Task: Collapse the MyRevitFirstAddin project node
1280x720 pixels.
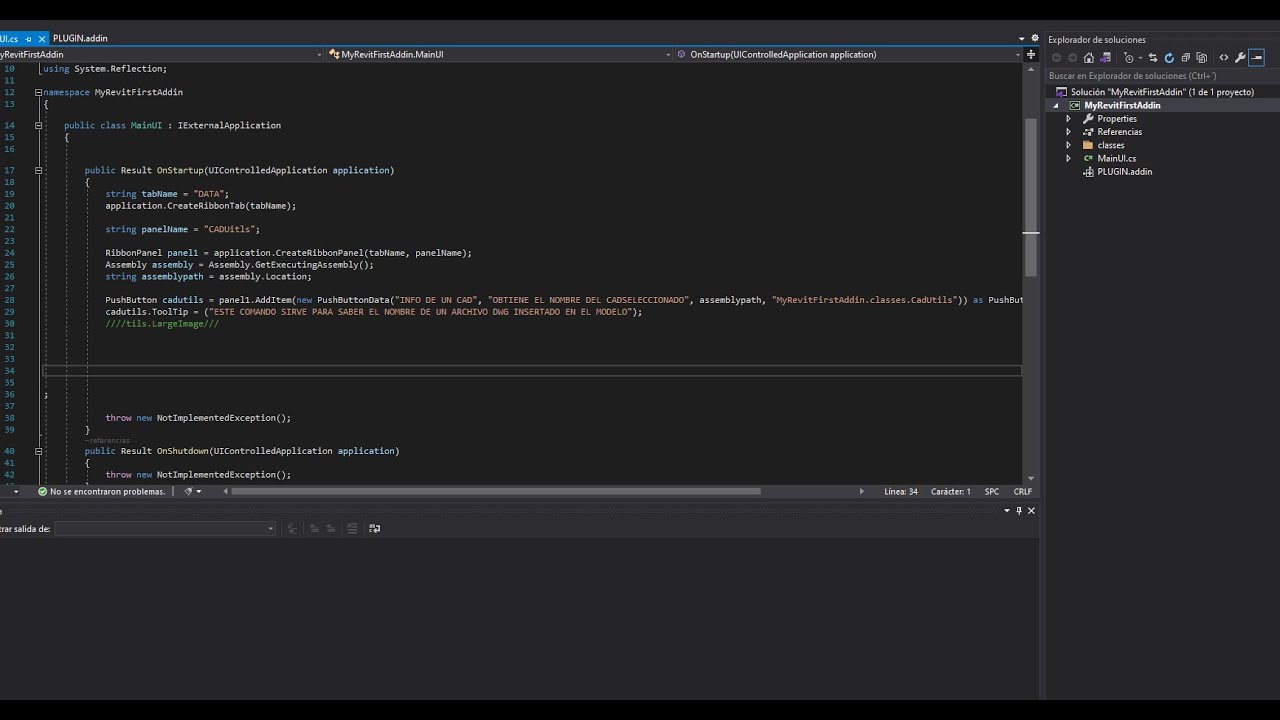Action: coord(1055,105)
